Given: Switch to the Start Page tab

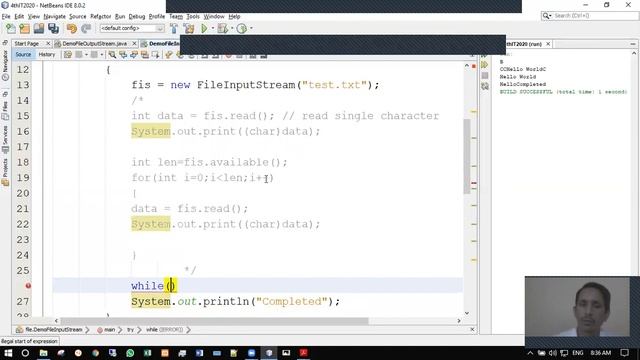Looking at the screenshot, I should pos(27,44).
